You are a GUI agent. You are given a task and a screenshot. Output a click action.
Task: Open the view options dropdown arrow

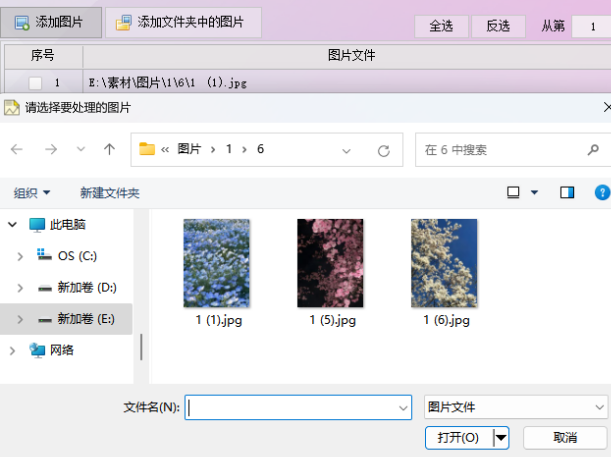[x=534, y=192]
